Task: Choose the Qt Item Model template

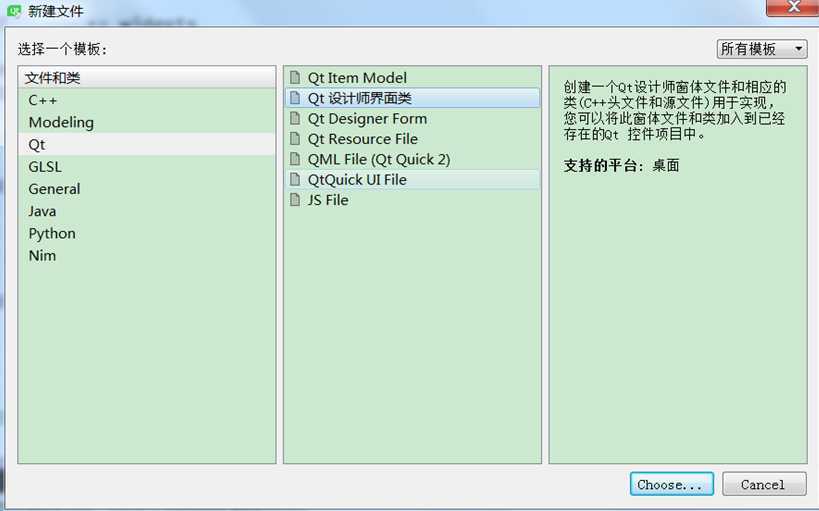Action: (413, 77)
